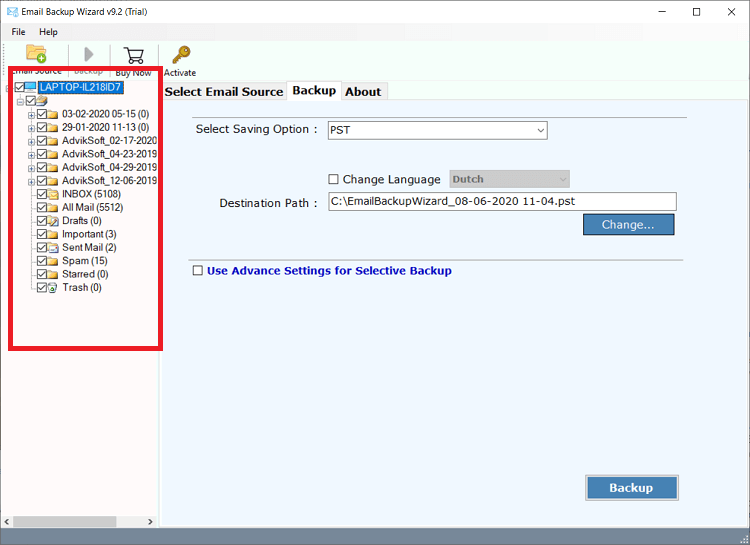Screen dimensions: 750x545
Task: Click the right arrow of horizontal scrollbar
Action: [x=150, y=522]
